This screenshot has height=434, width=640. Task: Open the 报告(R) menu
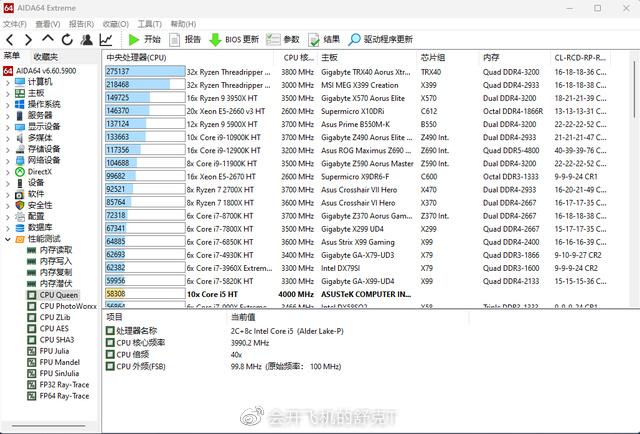click(x=81, y=24)
